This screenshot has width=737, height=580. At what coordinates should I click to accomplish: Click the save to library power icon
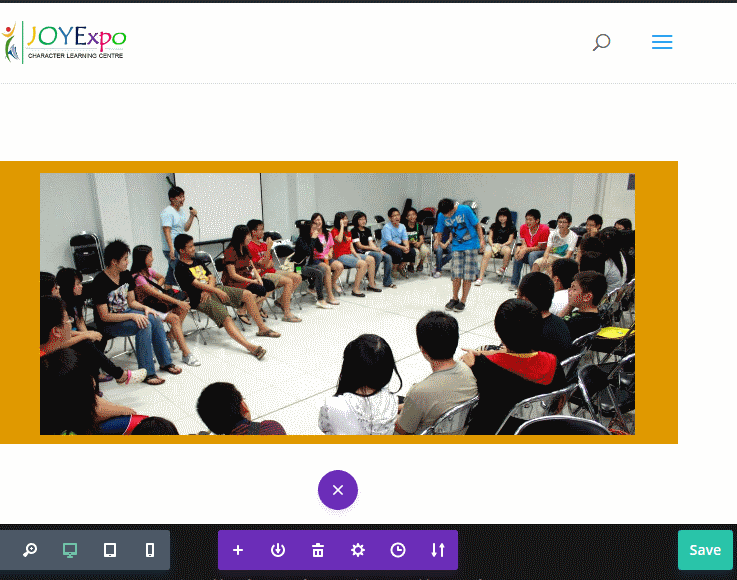pos(278,550)
